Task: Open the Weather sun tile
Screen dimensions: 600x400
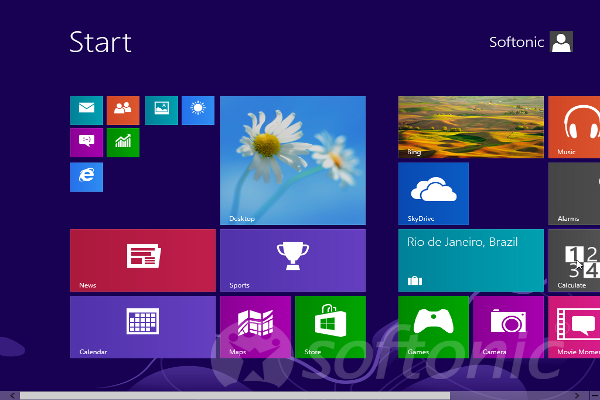Action: 198,110
